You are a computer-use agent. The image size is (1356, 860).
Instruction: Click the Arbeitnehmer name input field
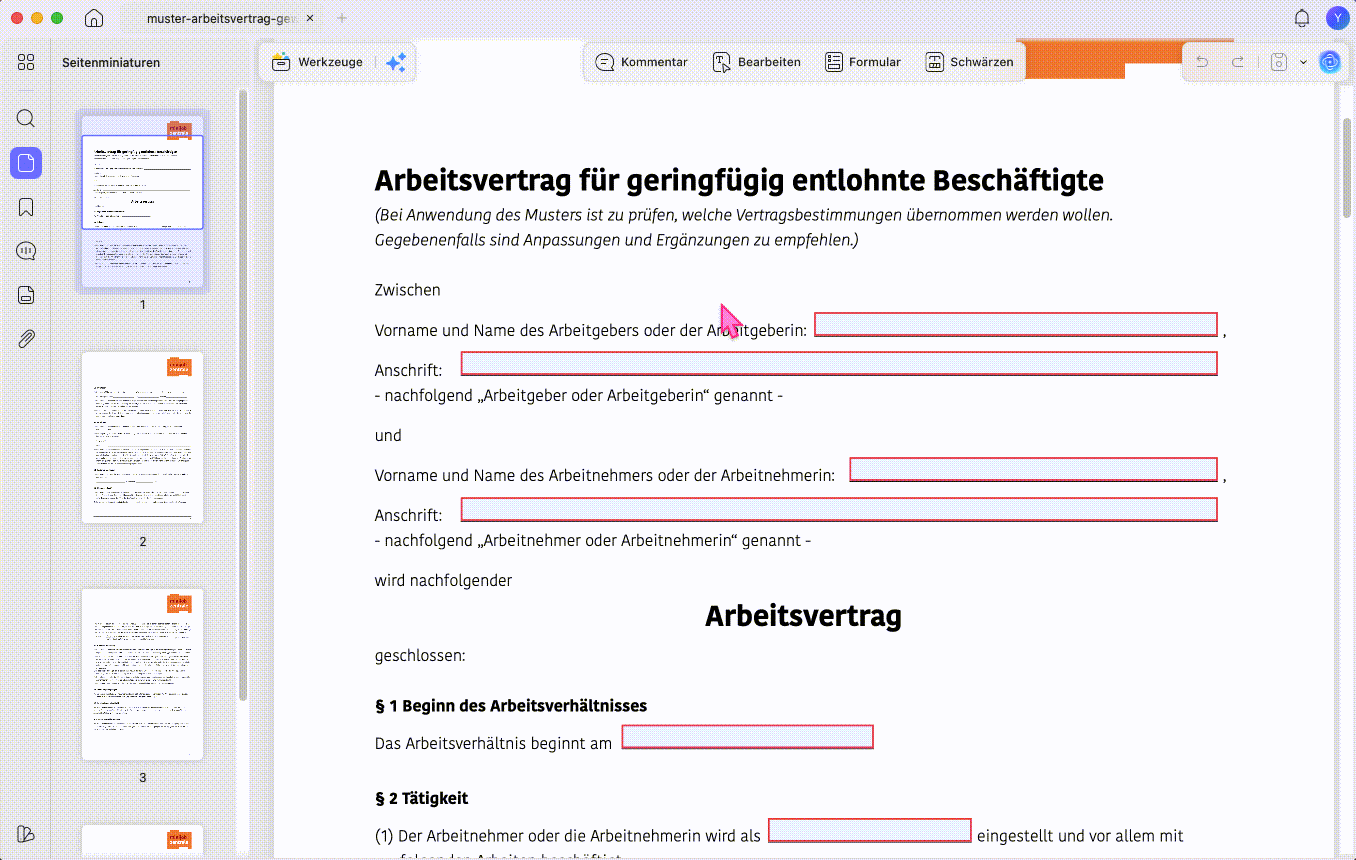(x=1033, y=470)
